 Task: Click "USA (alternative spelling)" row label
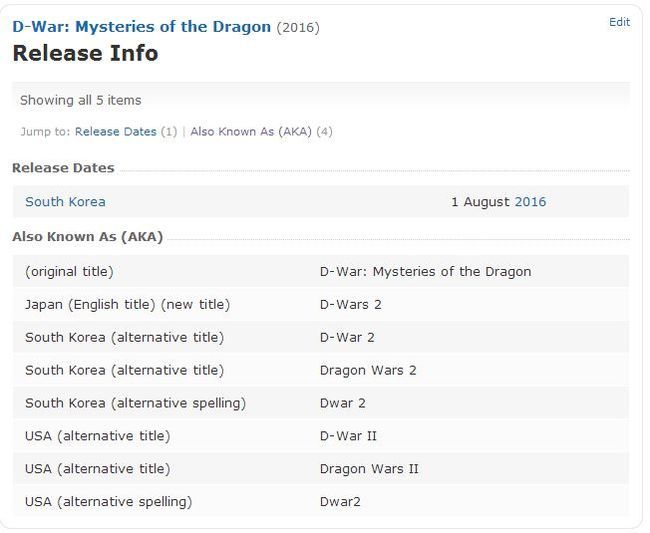(x=108, y=502)
